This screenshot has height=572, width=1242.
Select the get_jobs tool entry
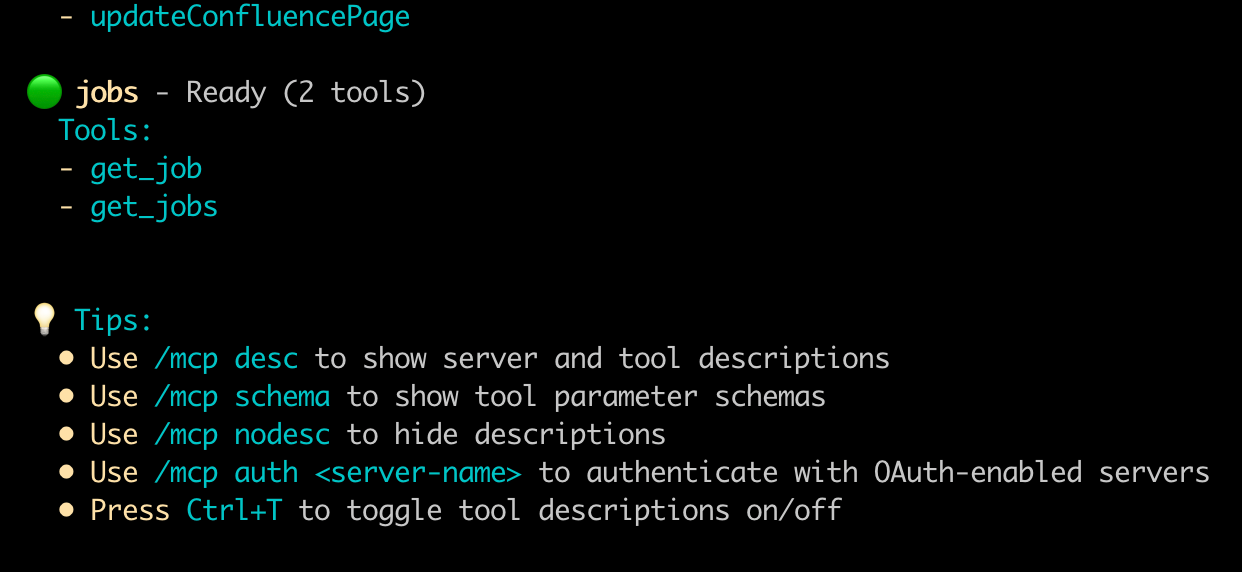point(154,206)
